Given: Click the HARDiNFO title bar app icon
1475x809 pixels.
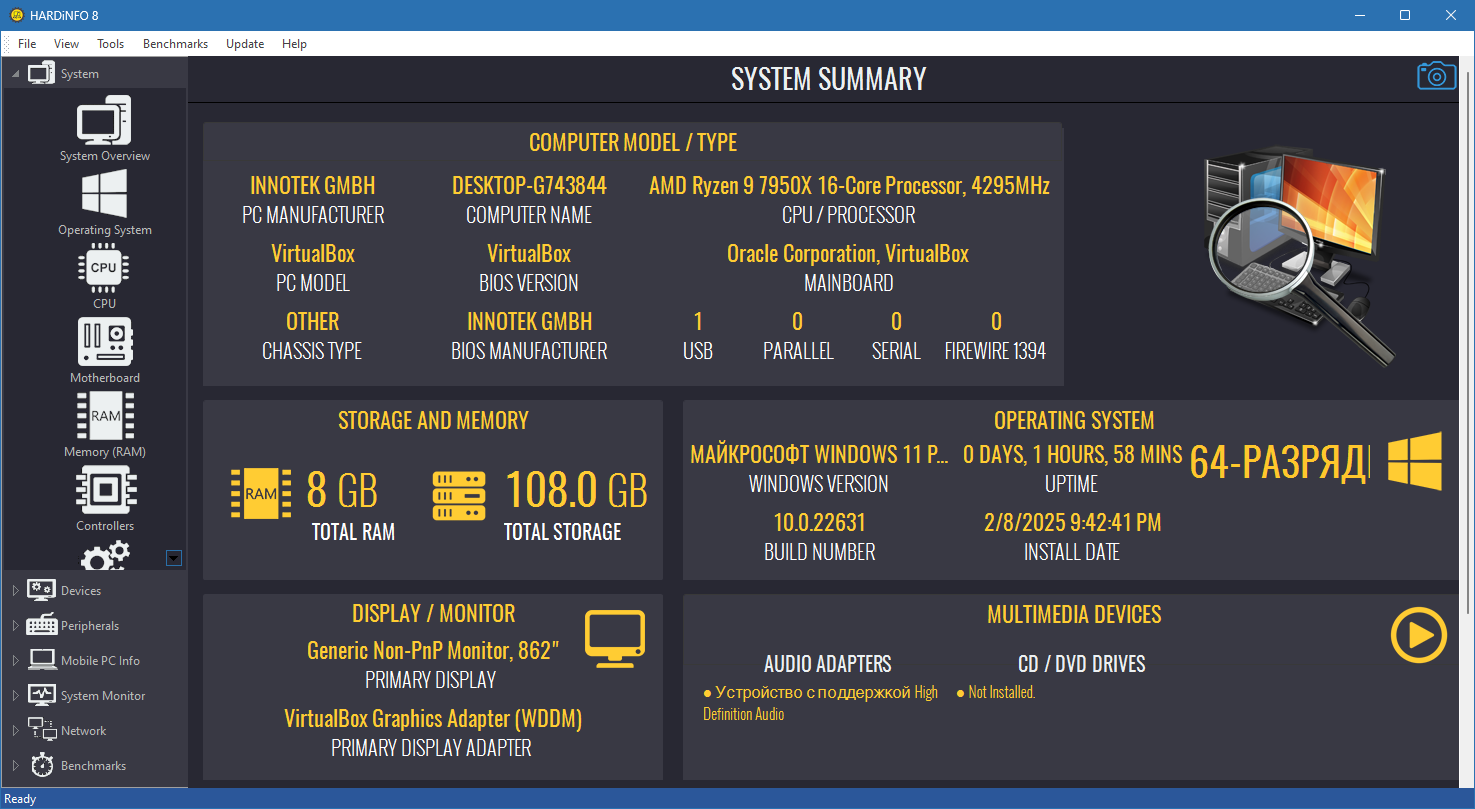Looking at the screenshot, I should pos(16,15).
